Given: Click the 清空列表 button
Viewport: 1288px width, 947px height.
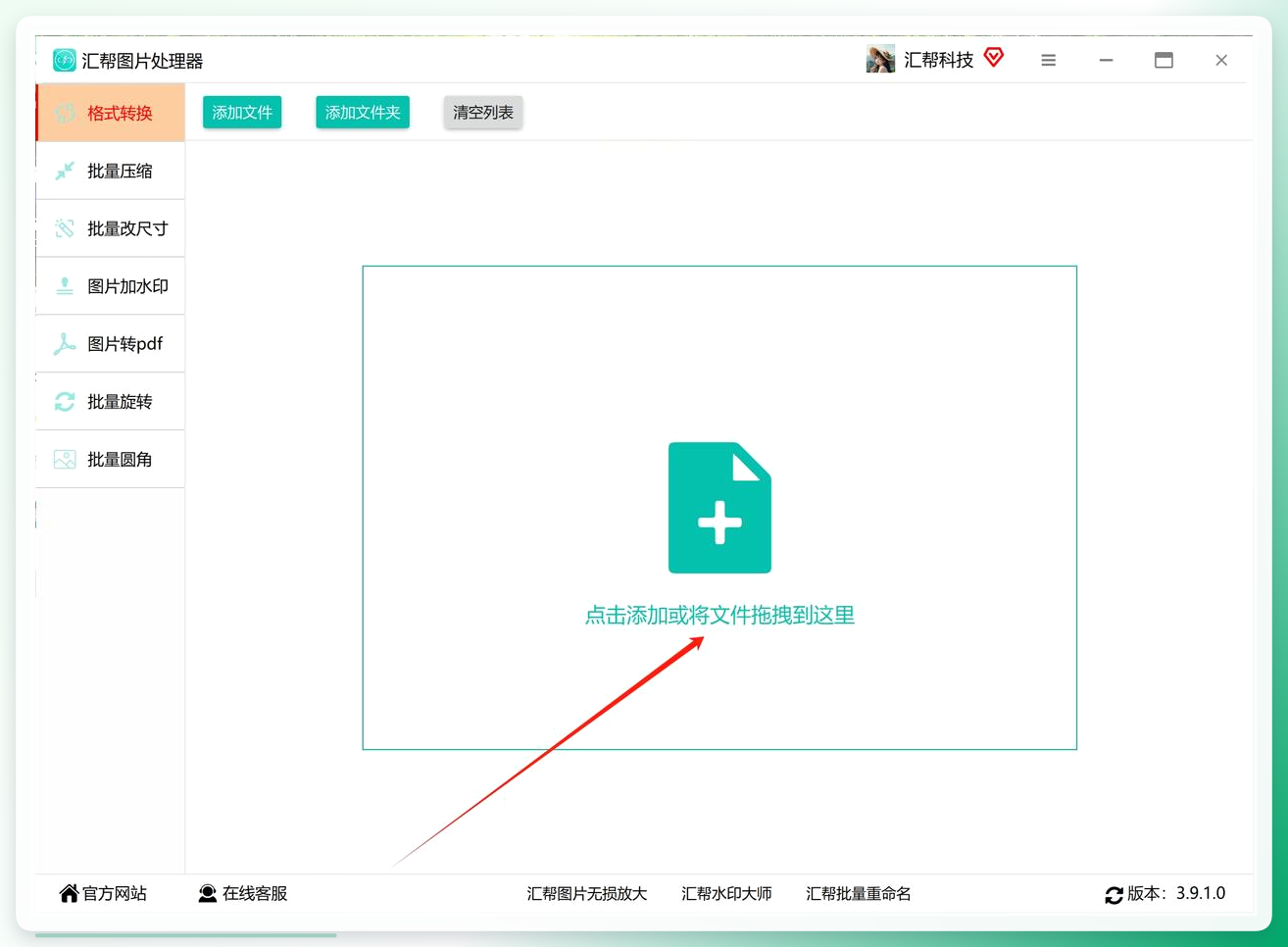Looking at the screenshot, I should tap(483, 113).
